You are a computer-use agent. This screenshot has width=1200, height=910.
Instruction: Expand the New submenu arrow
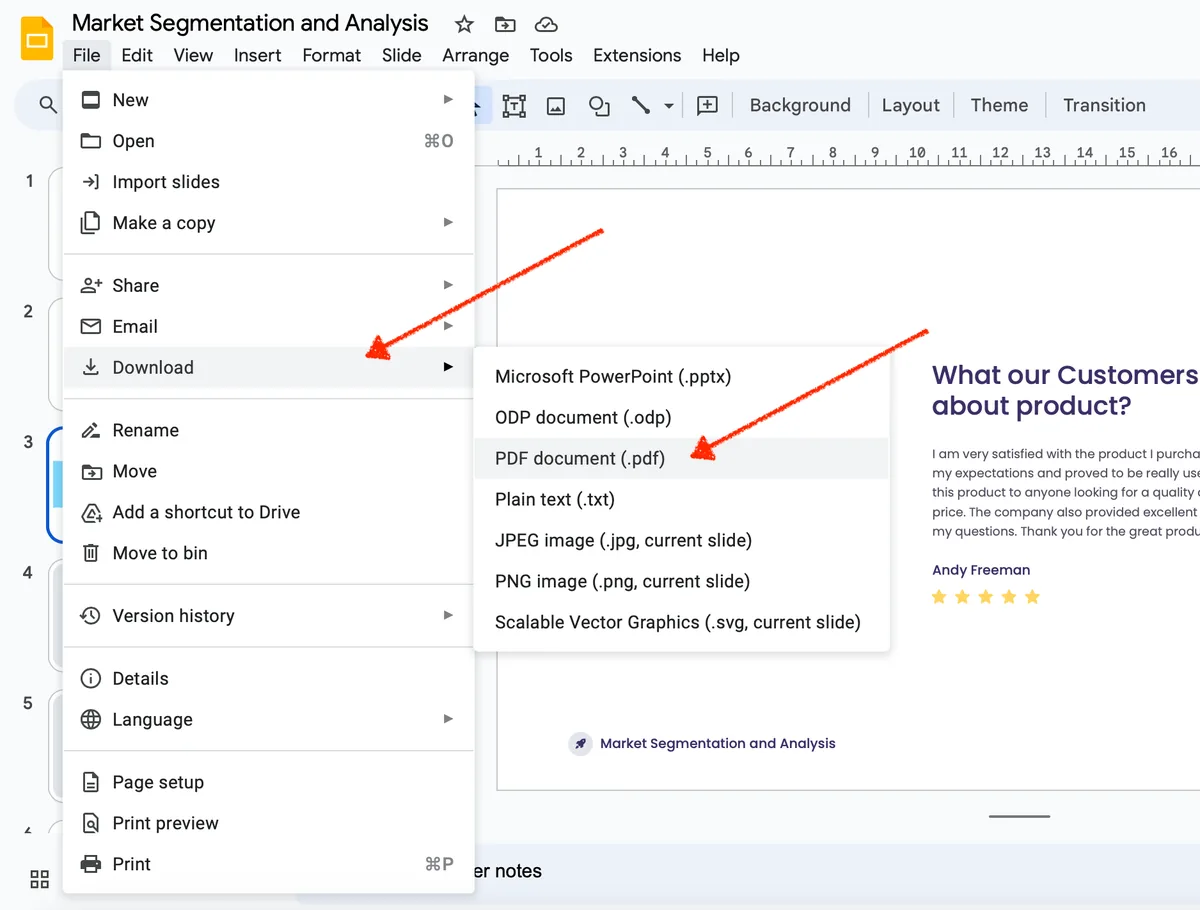click(448, 99)
